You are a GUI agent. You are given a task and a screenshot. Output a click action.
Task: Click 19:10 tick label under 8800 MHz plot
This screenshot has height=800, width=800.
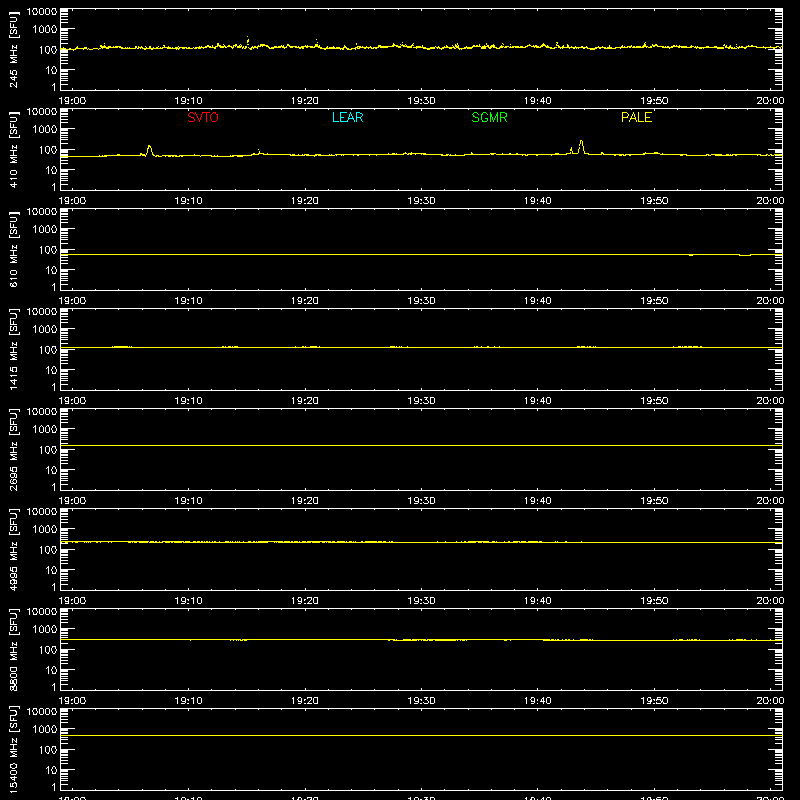pos(188,701)
